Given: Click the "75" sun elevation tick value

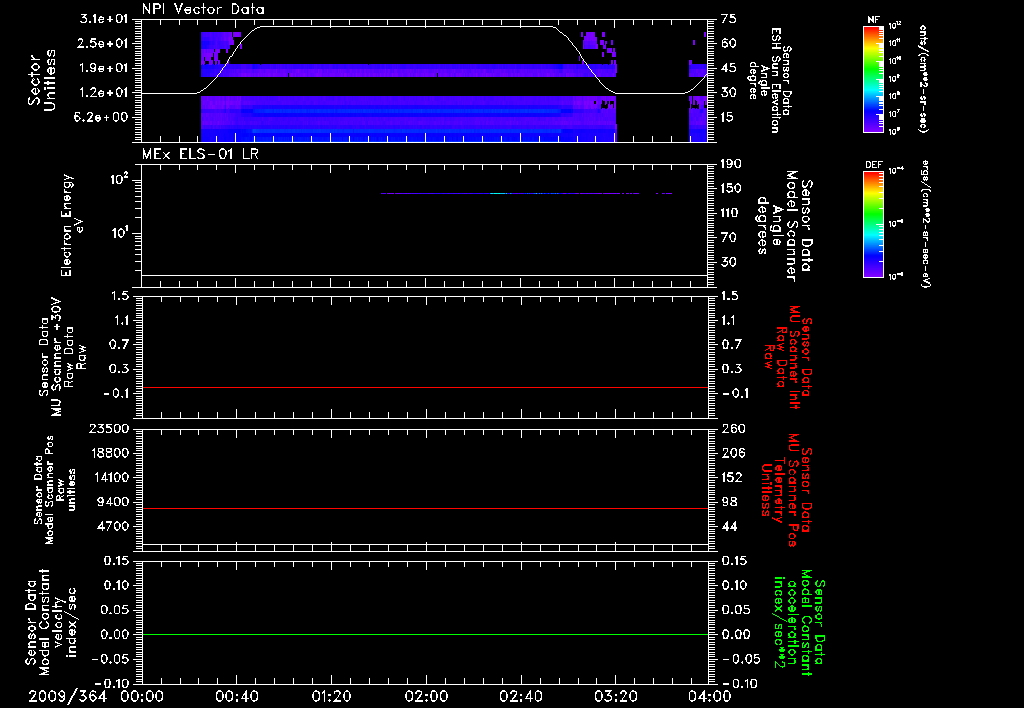Looking at the screenshot, I should point(729,19).
